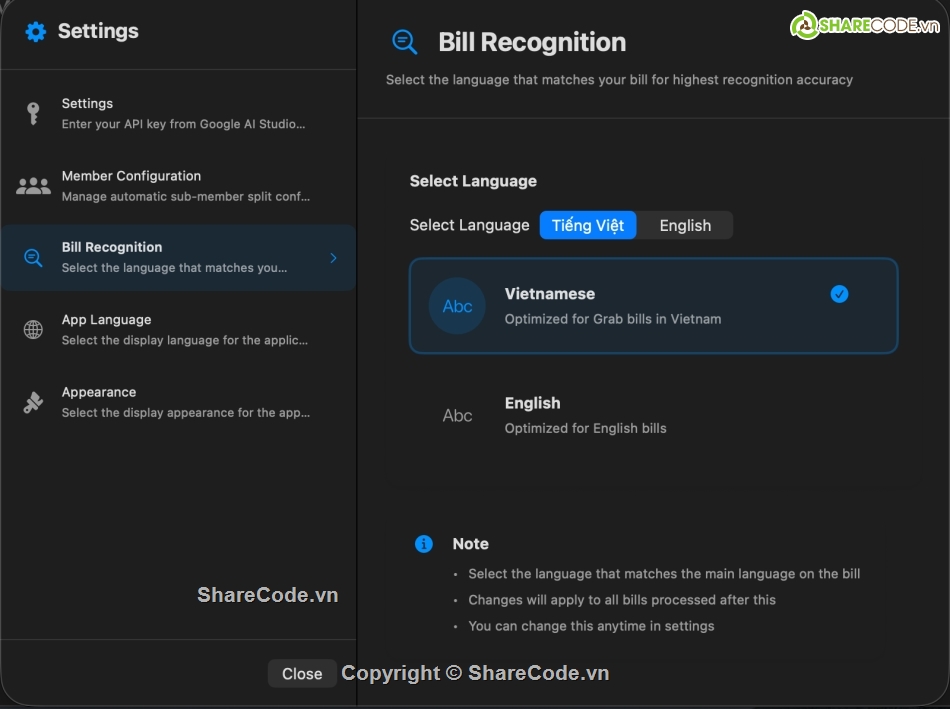Click the blue checkmark on Vietnamese
The width and height of the screenshot is (950, 709).
(839, 294)
